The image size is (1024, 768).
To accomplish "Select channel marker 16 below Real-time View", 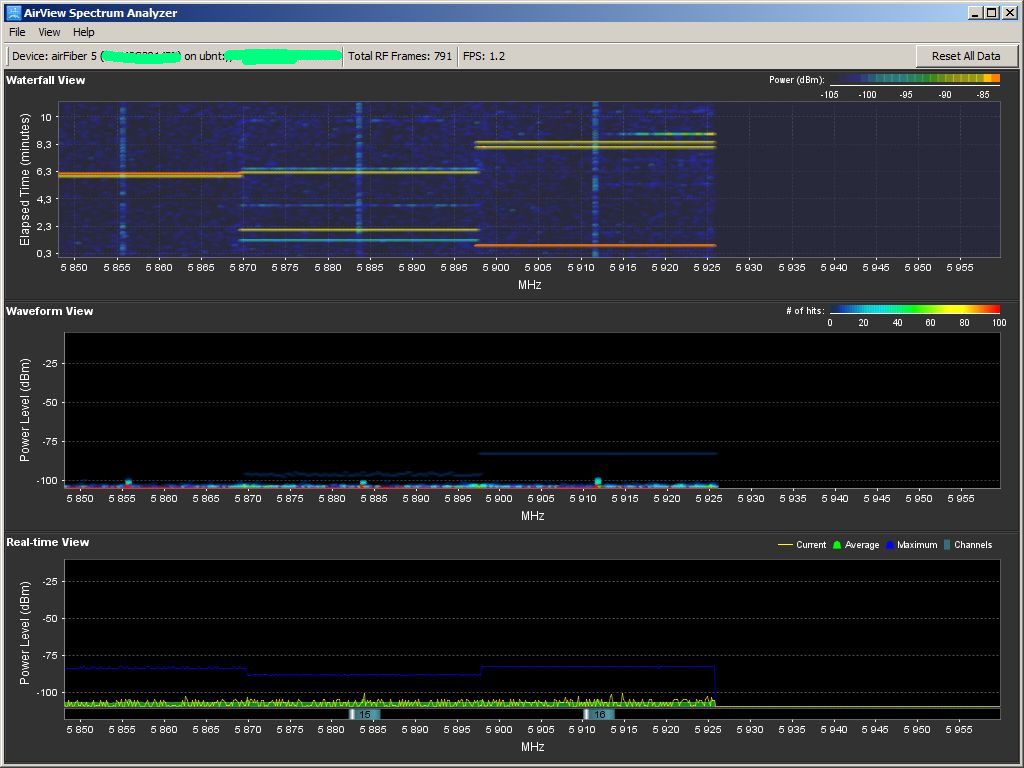I will pos(599,714).
